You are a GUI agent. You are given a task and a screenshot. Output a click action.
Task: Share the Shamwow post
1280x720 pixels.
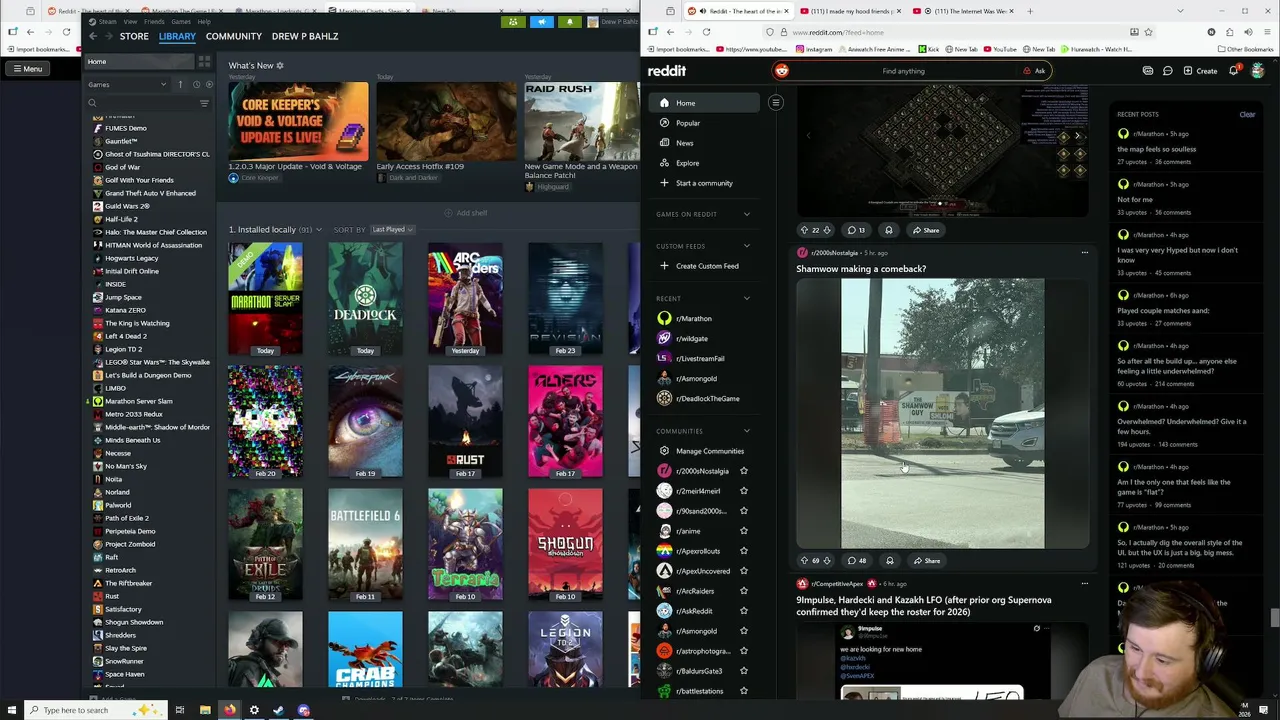coord(926,561)
